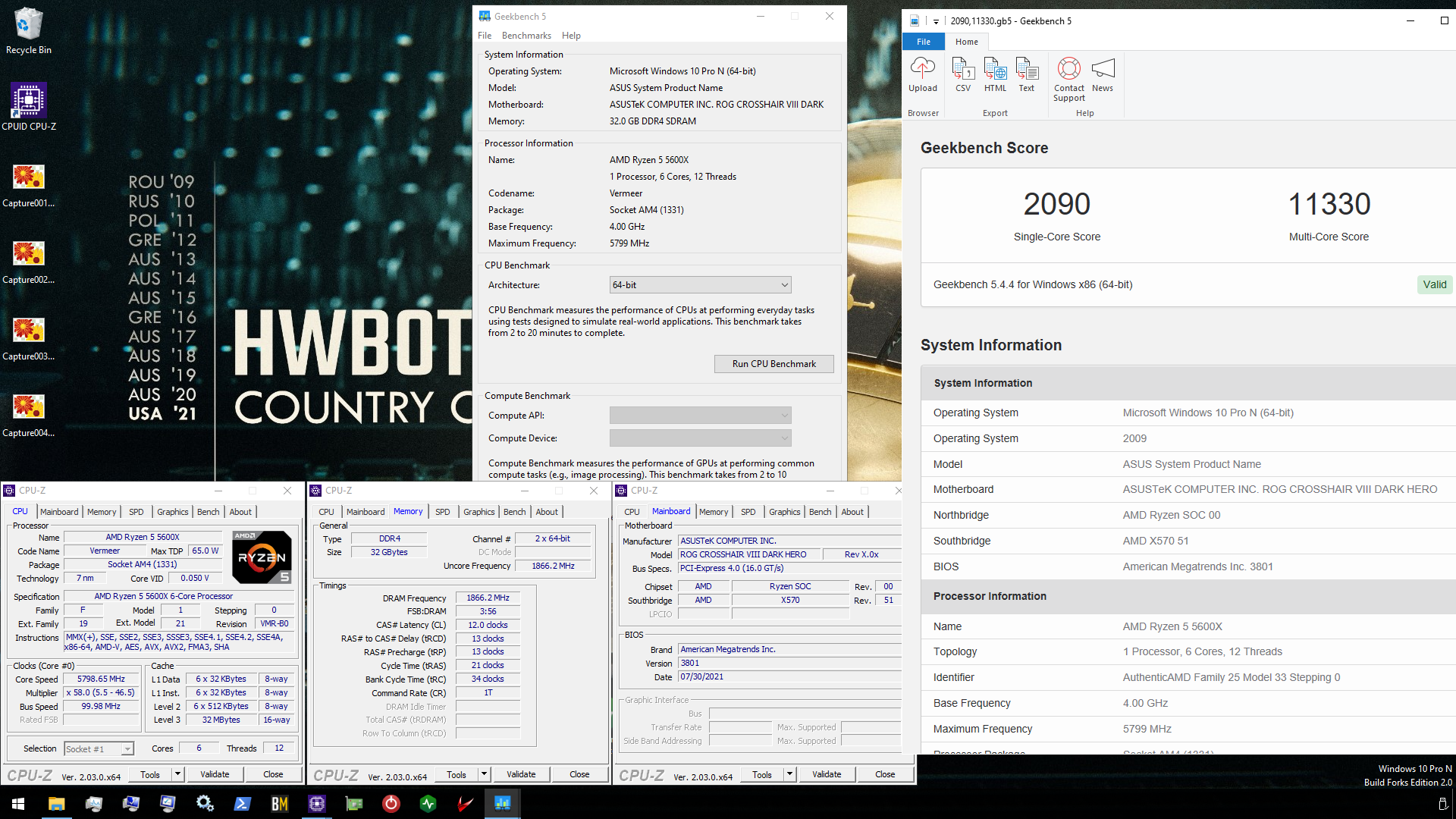Open About tab in middle CPU-Z window
This screenshot has height=819, width=1456.
click(547, 512)
